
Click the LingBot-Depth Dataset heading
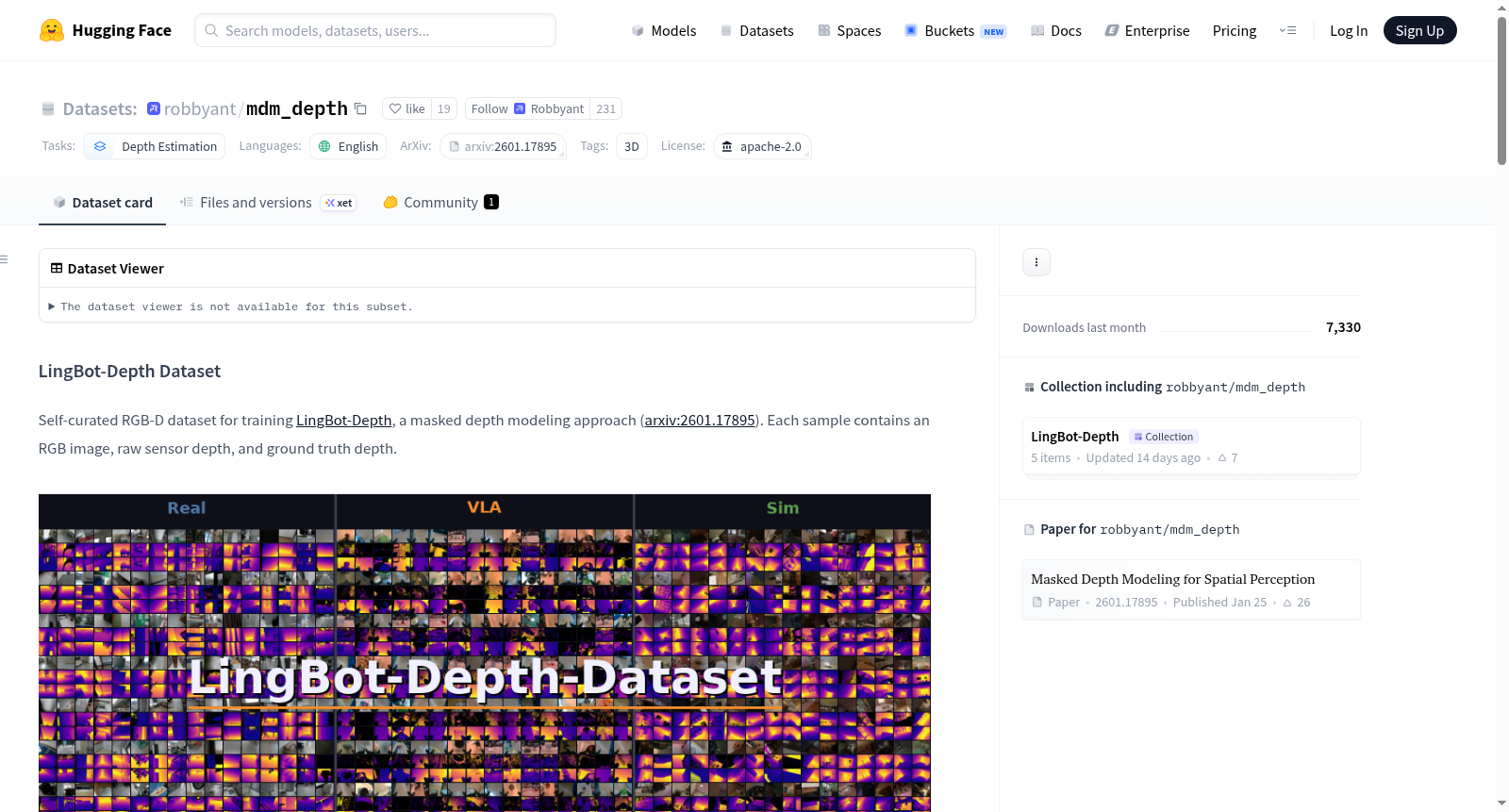(x=129, y=371)
